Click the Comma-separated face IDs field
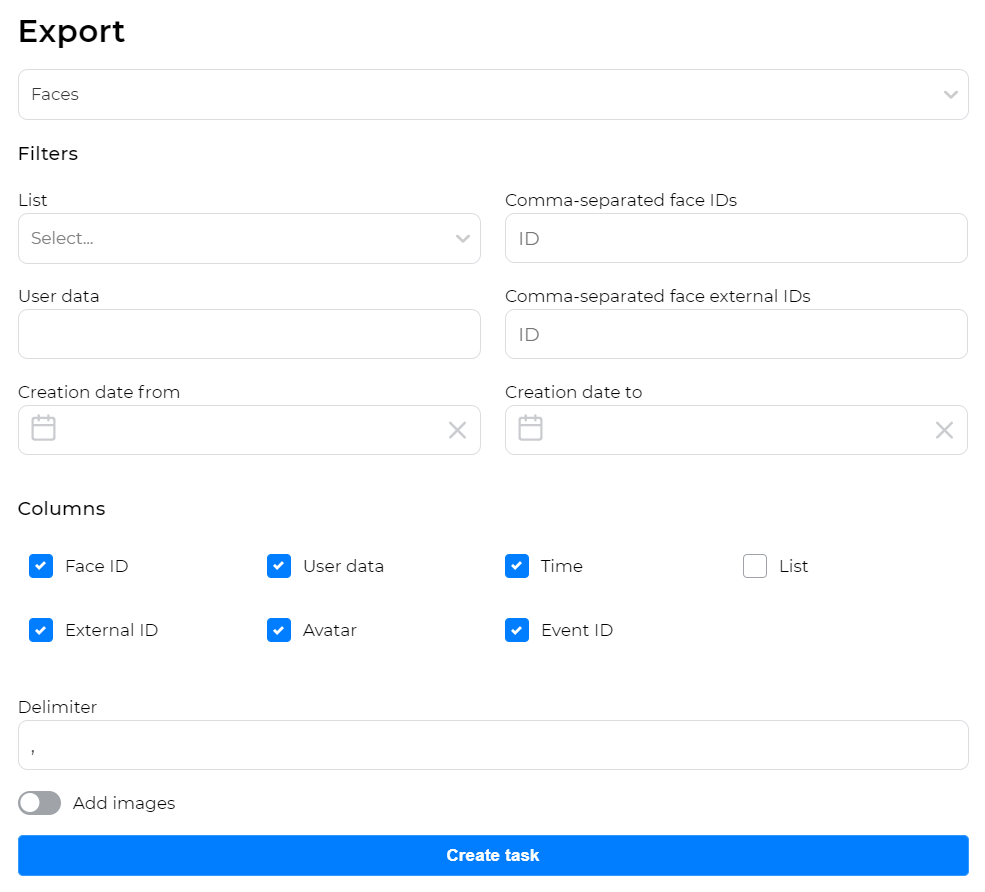The height and width of the screenshot is (892, 985). (736, 238)
